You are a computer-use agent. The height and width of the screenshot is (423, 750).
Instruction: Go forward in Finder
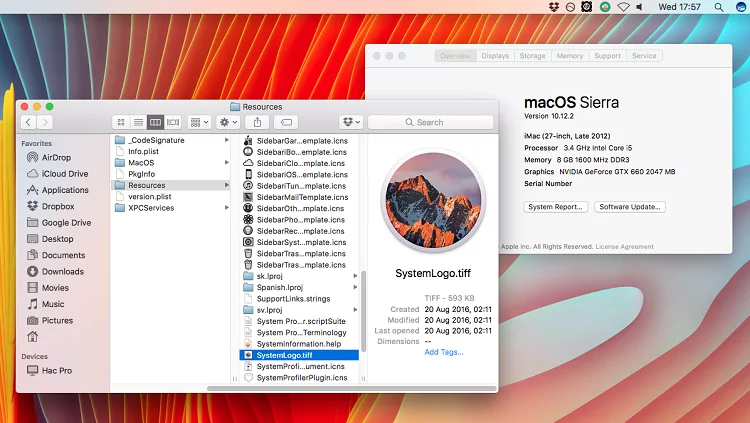click(x=45, y=122)
